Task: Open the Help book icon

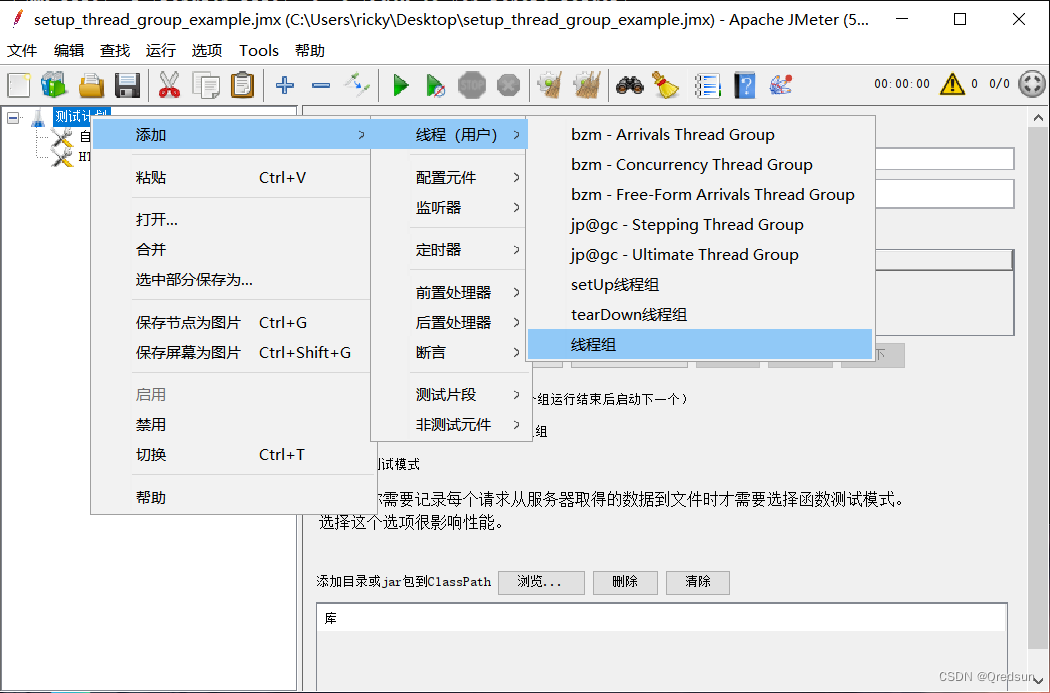Action: tap(745, 85)
